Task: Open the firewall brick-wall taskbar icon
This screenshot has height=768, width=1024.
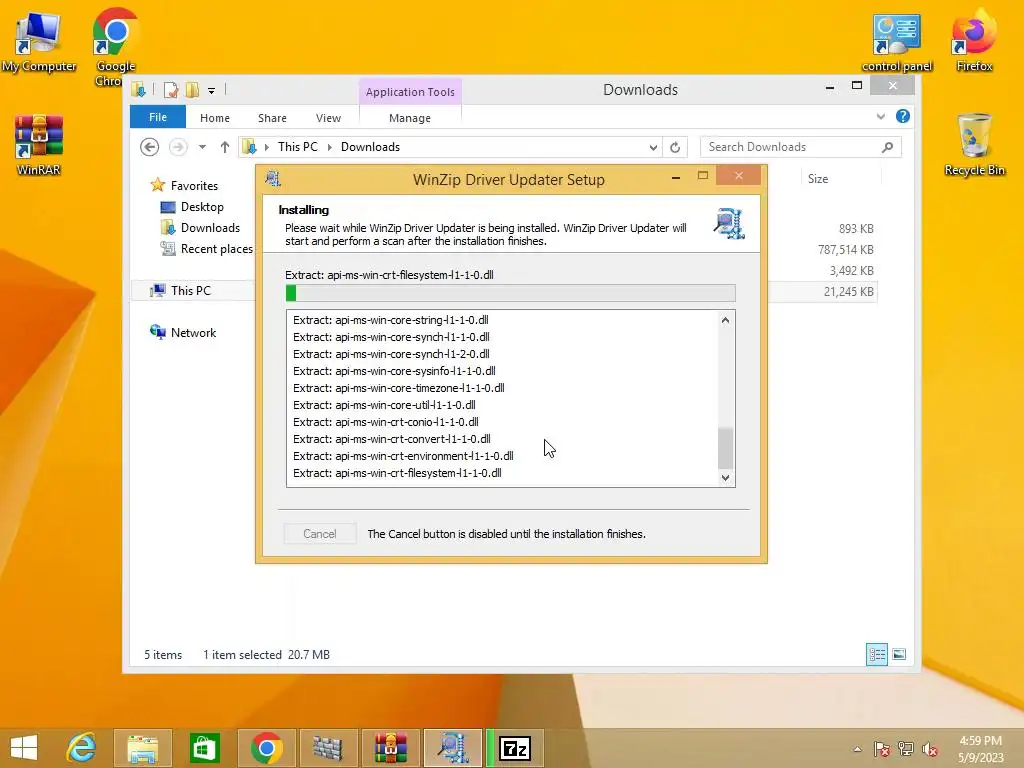Action: 327,748
